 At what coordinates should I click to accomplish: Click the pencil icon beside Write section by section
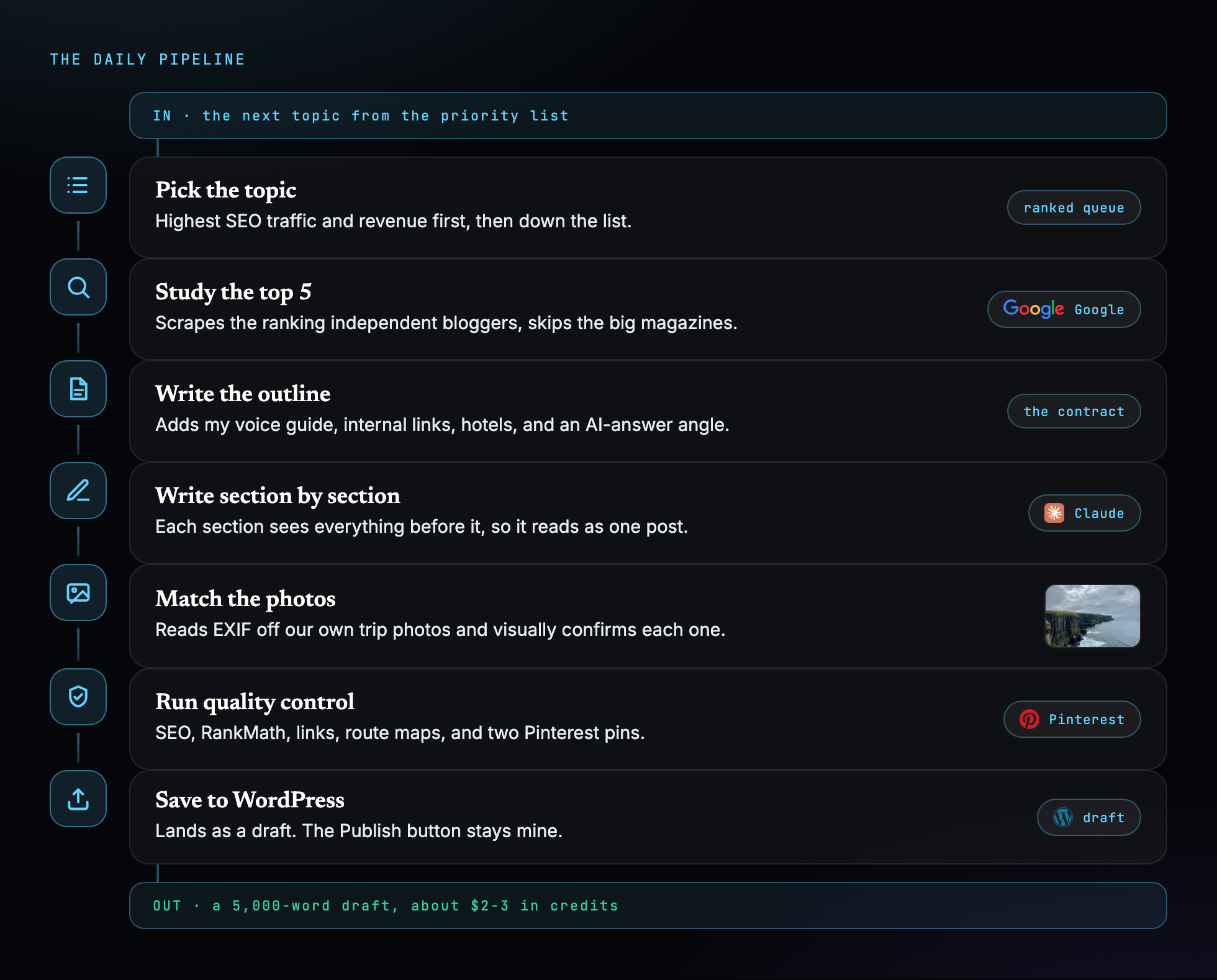coord(78,491)
